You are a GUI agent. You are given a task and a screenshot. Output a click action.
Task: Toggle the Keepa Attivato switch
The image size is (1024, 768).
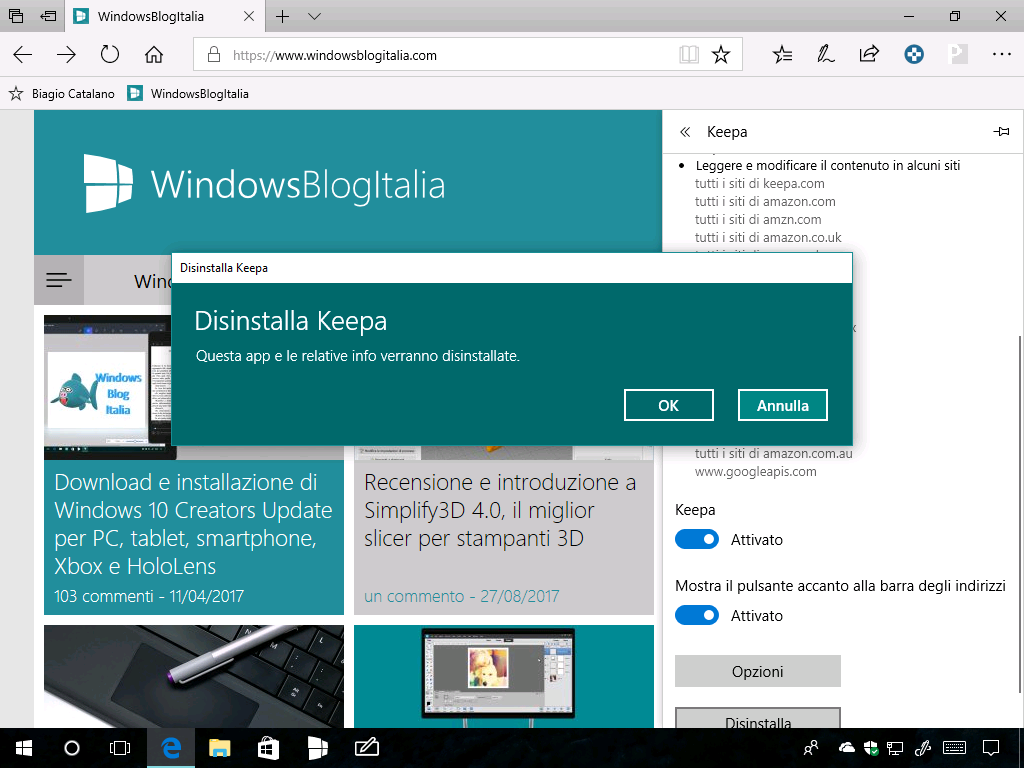click(696, 539)
